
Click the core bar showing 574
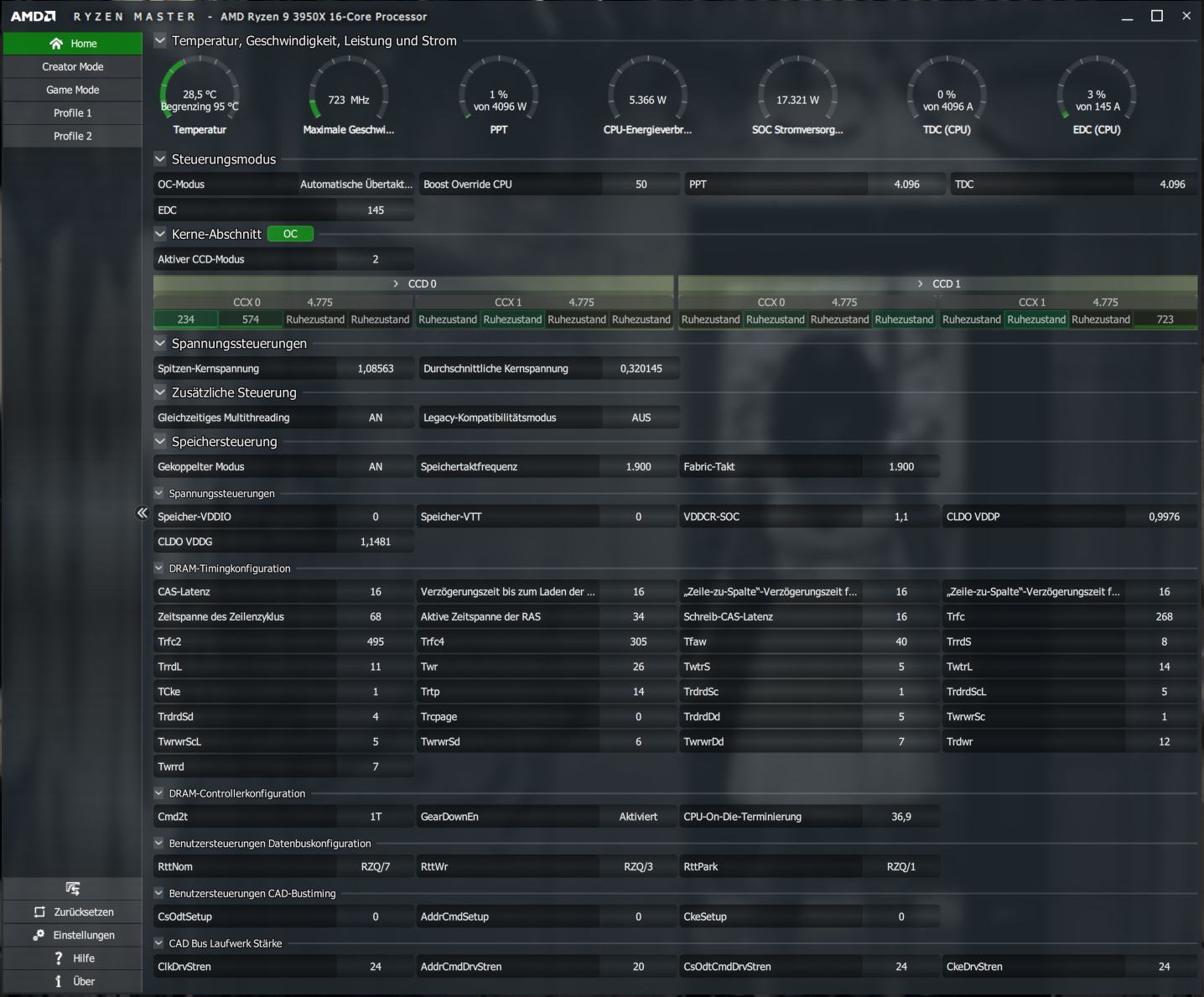tap(251, 319)
